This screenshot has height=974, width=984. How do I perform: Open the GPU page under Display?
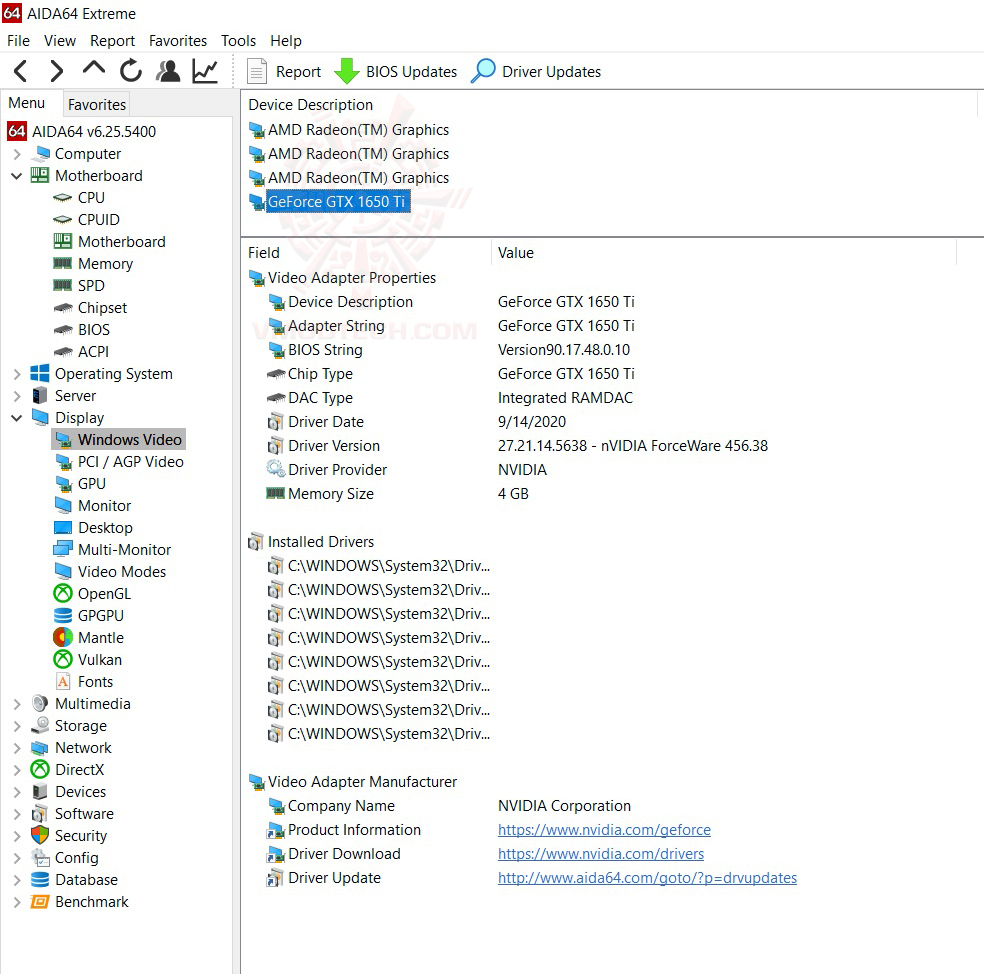tap(92, 484)
